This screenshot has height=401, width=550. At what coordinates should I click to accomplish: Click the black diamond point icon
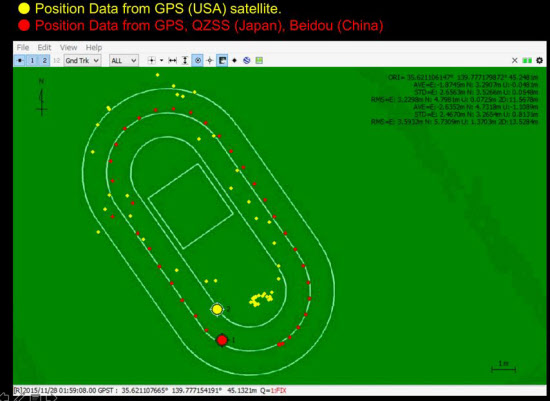(x=235, y=61)
